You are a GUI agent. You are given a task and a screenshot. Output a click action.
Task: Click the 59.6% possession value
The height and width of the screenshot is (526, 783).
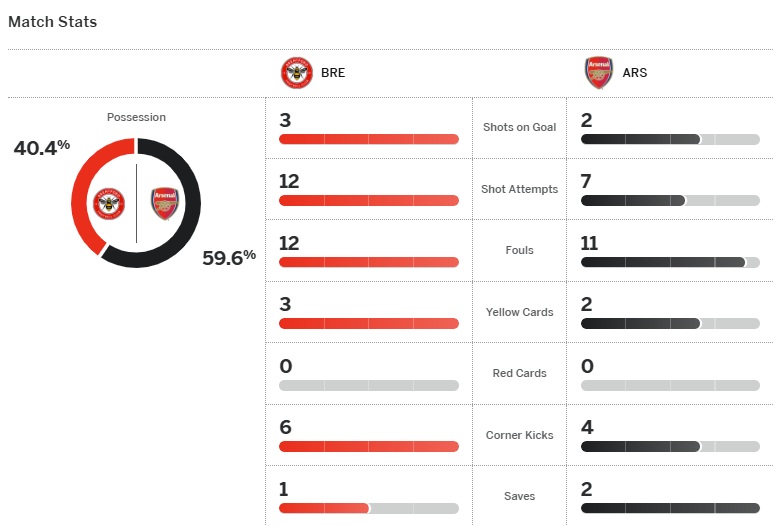pyautogui.click(x=229, y=257)
